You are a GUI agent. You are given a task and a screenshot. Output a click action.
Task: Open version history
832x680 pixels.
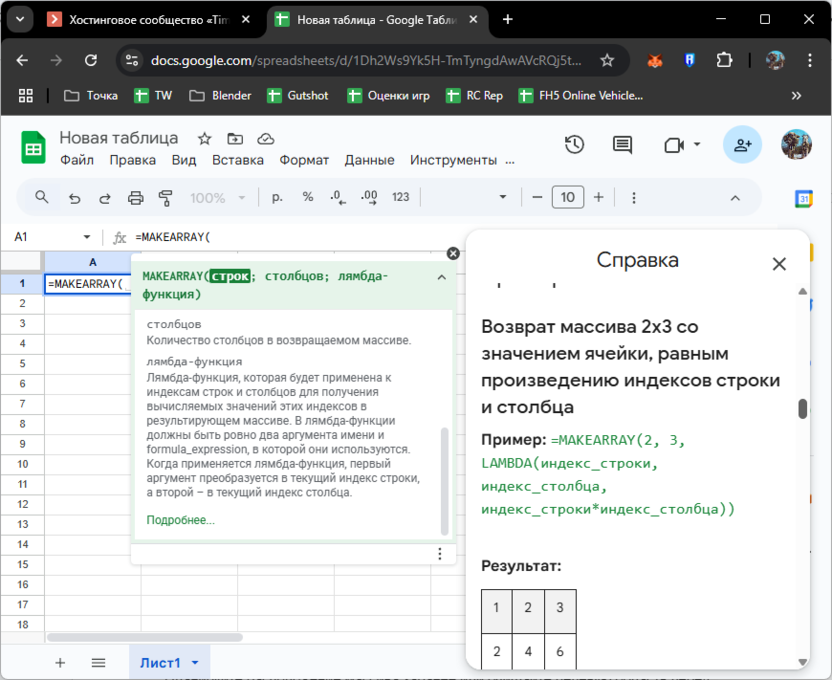[573, 144]
